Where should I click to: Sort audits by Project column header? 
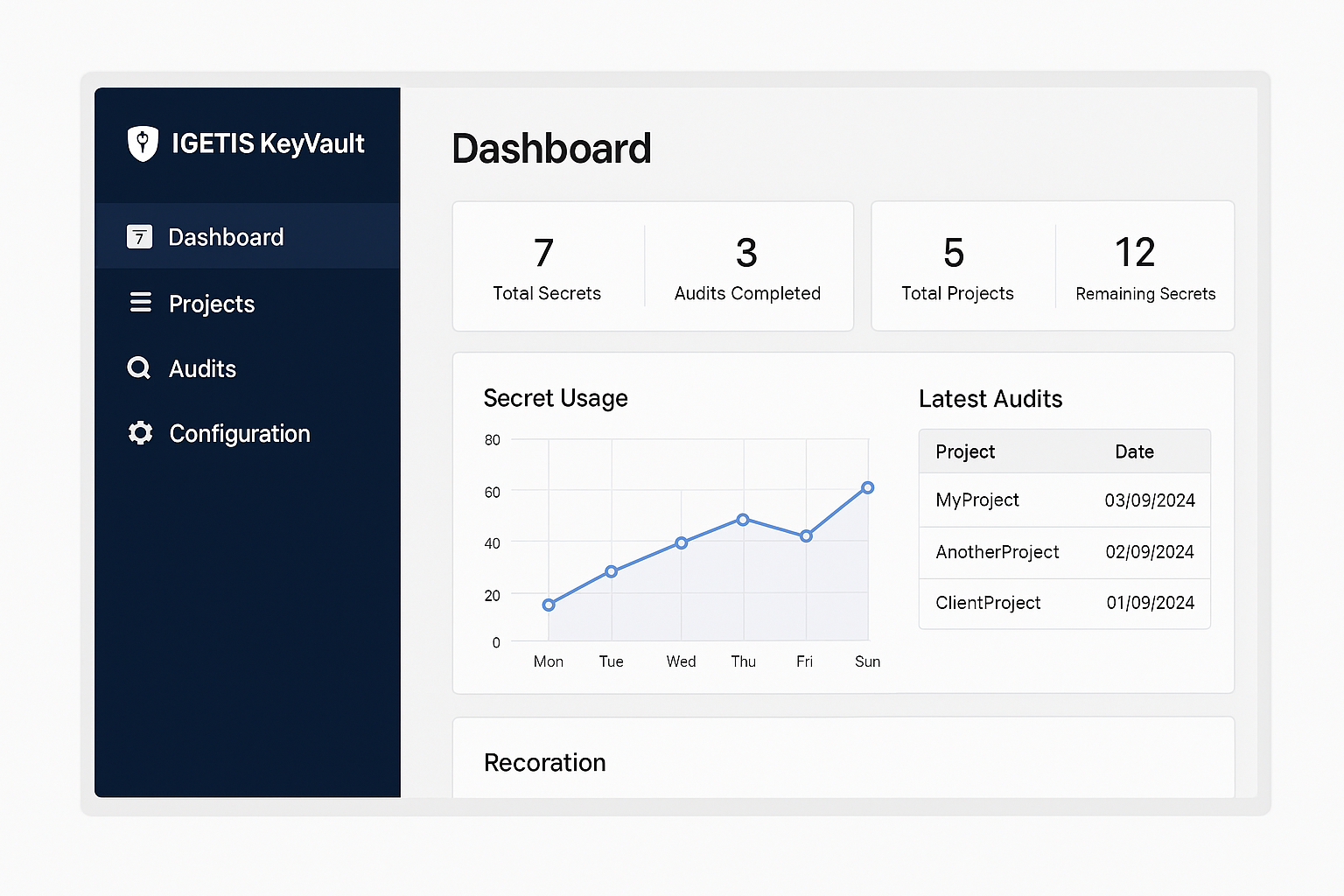[965, 451]
